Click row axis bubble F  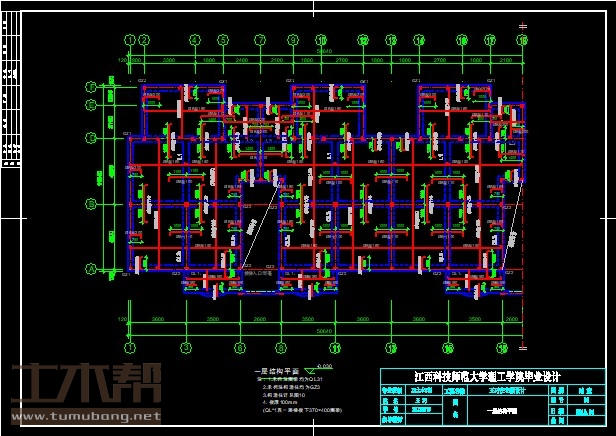pyautogui.click(x=91, y=86)
